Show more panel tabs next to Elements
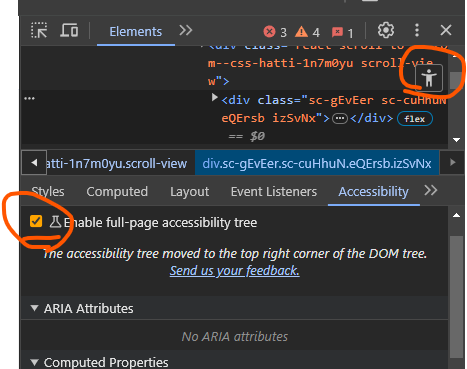The width and height of the screenshot is (467, 369). click(186, 31)
